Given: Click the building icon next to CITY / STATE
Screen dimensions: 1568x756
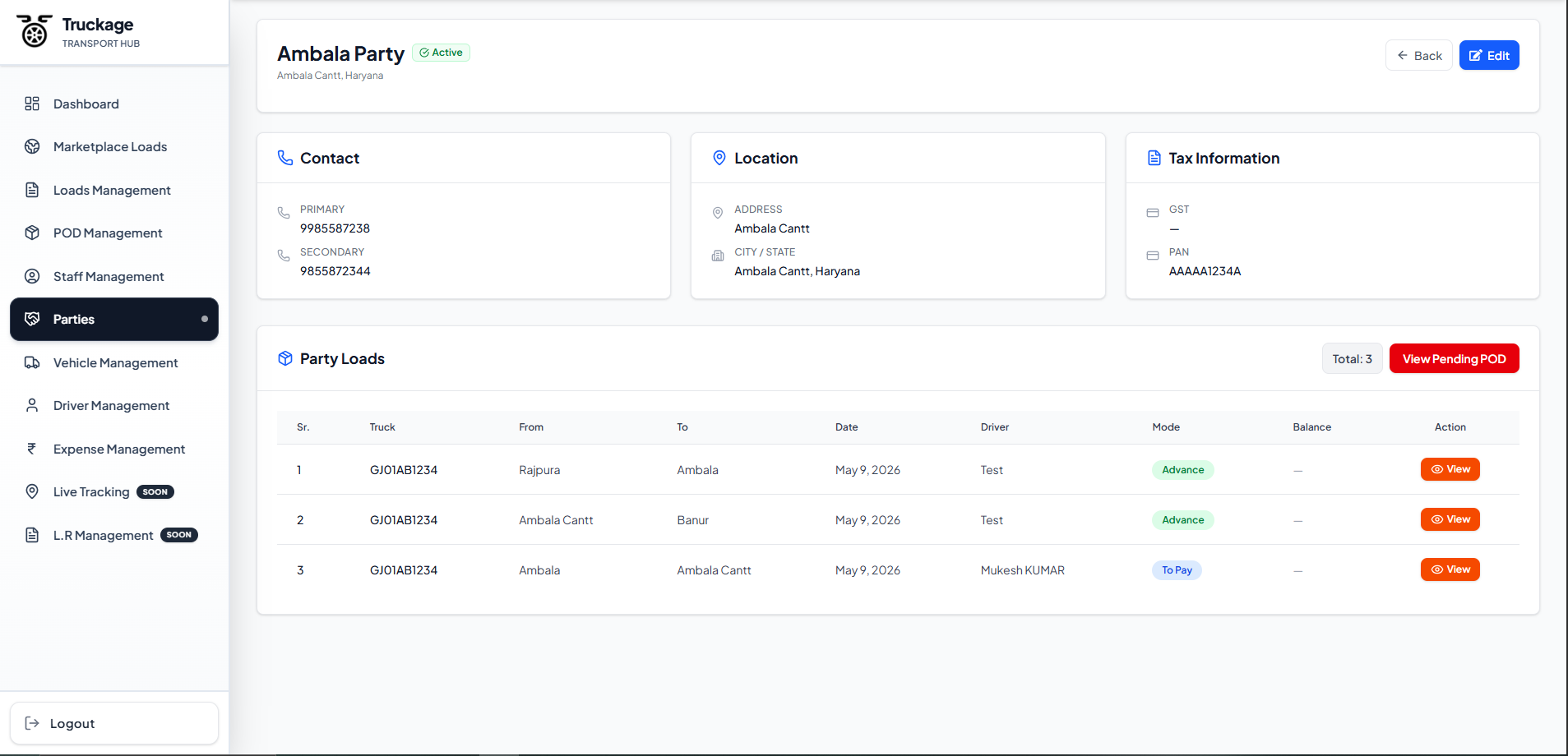Looking at the screenshot, I should pyautogui.click(x=718, y=256).
